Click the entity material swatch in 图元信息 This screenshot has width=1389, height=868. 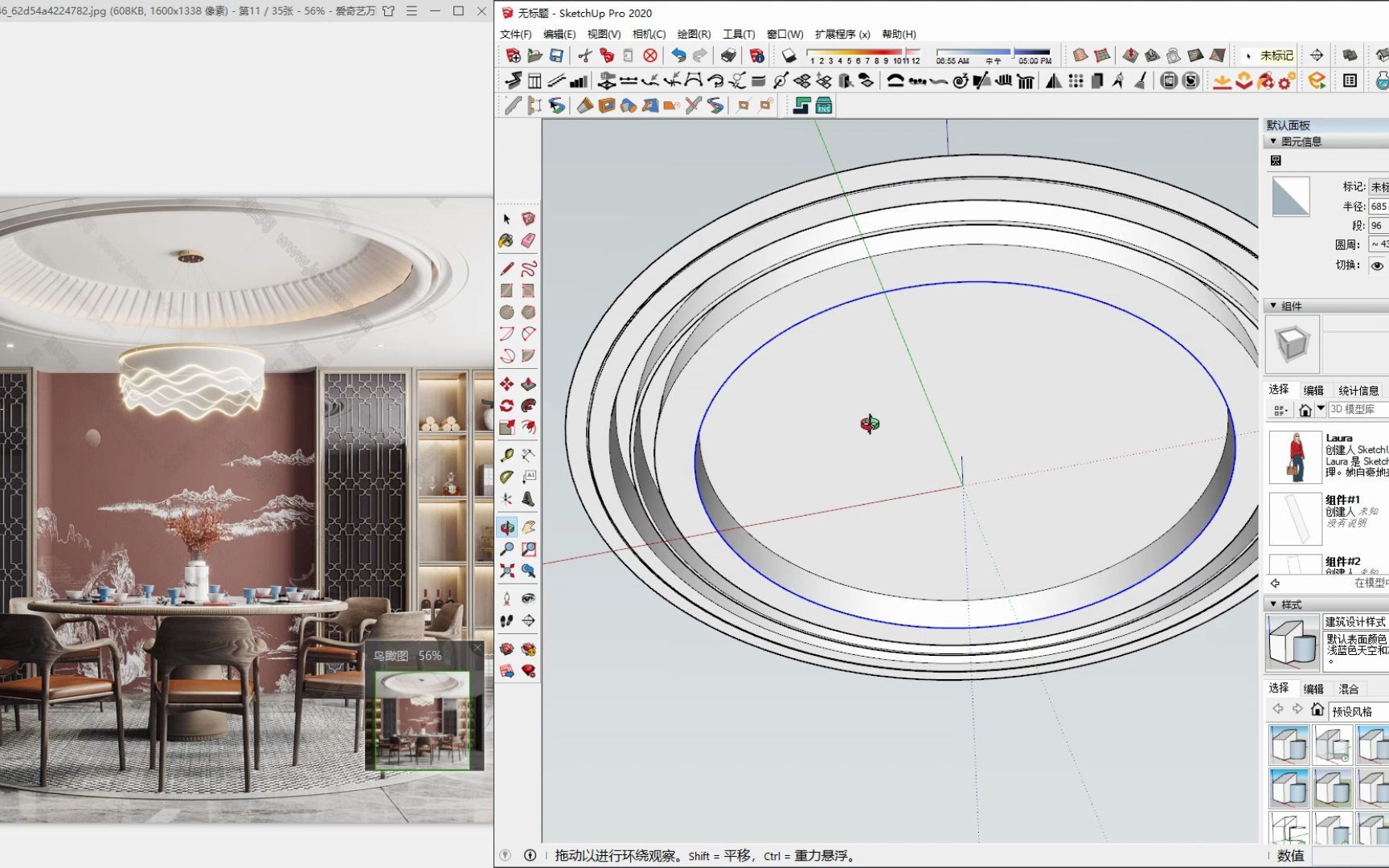pos(1291,196)
